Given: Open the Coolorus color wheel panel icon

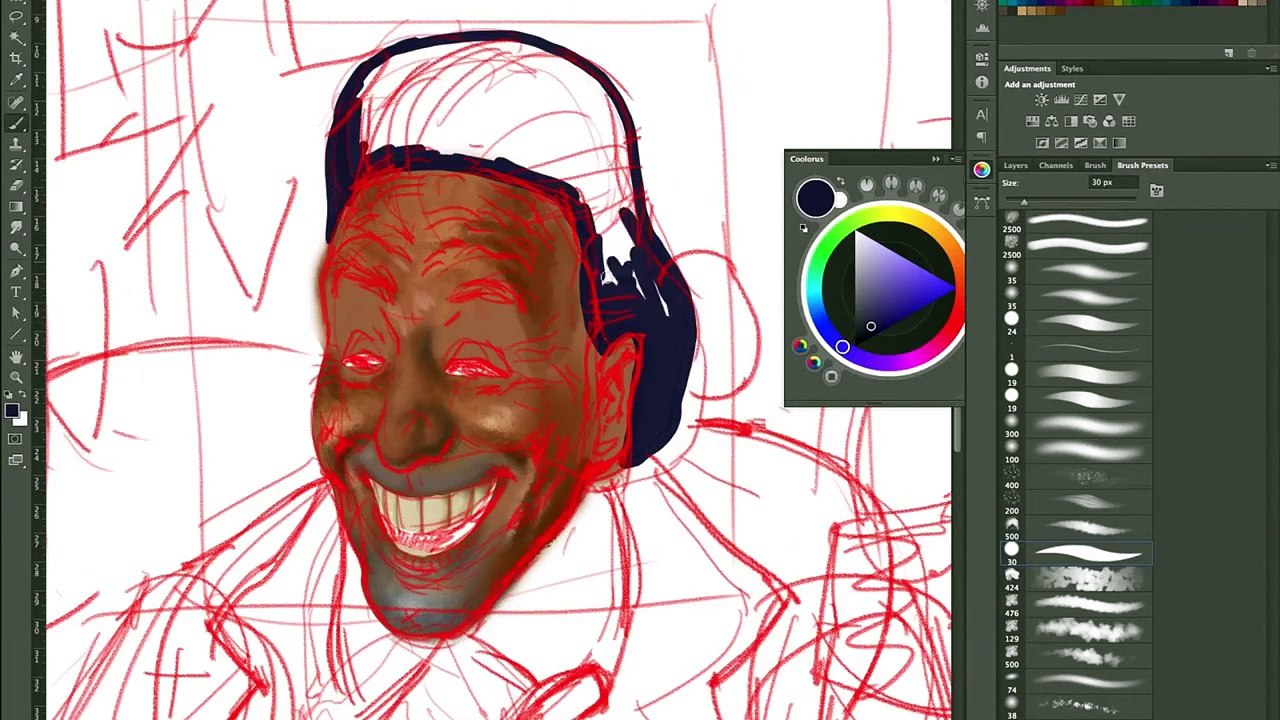Looking at the screenshot, I should [x=981, y=170].
